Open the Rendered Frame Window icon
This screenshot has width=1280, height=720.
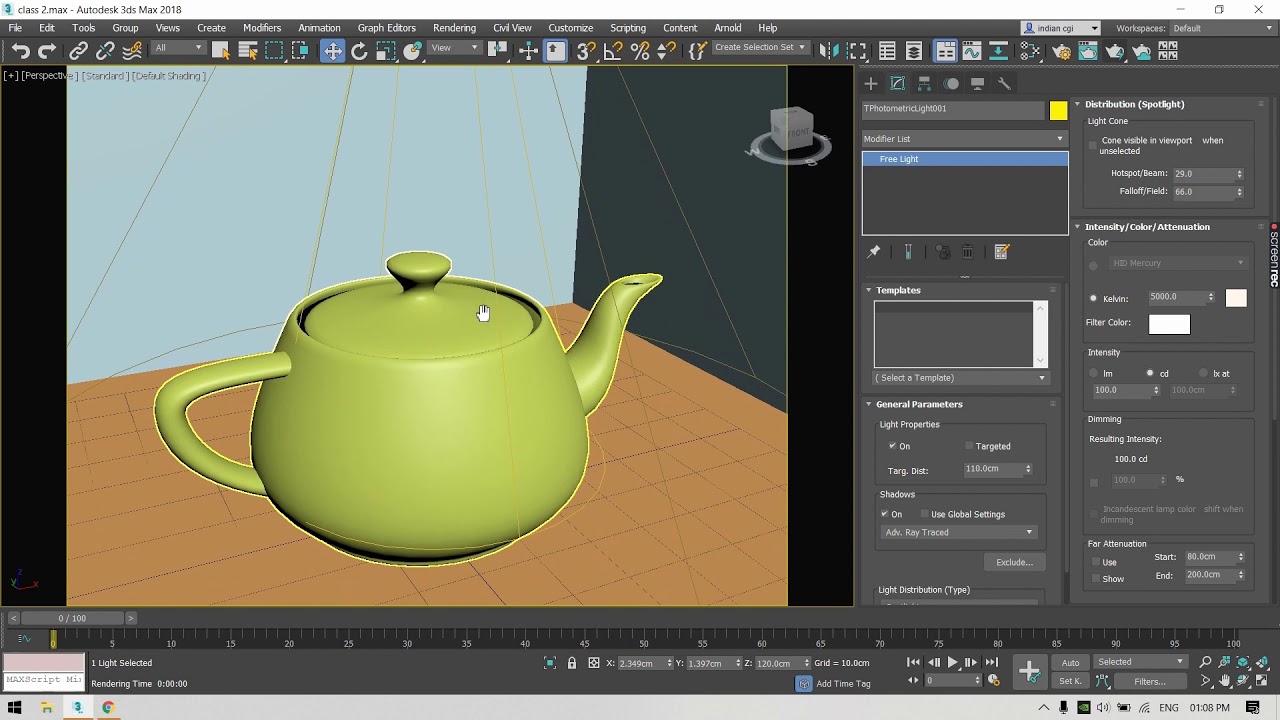pos(1088,51)
